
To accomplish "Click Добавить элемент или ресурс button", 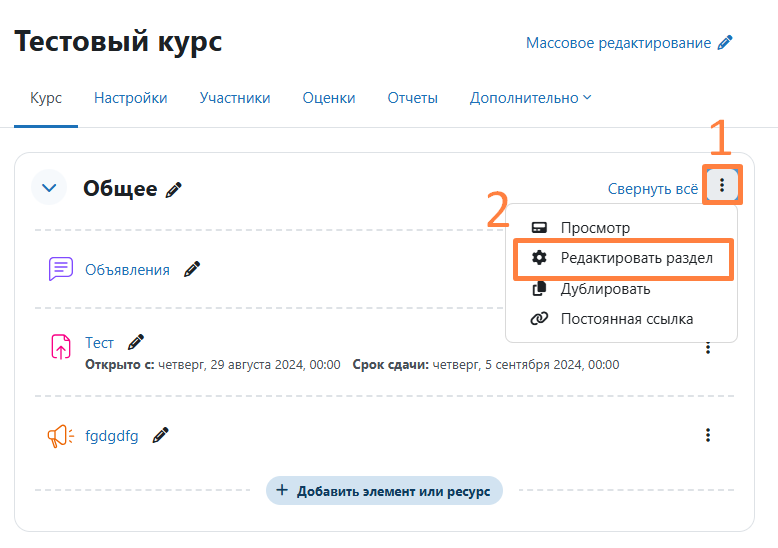I will (x=384, y=490).
